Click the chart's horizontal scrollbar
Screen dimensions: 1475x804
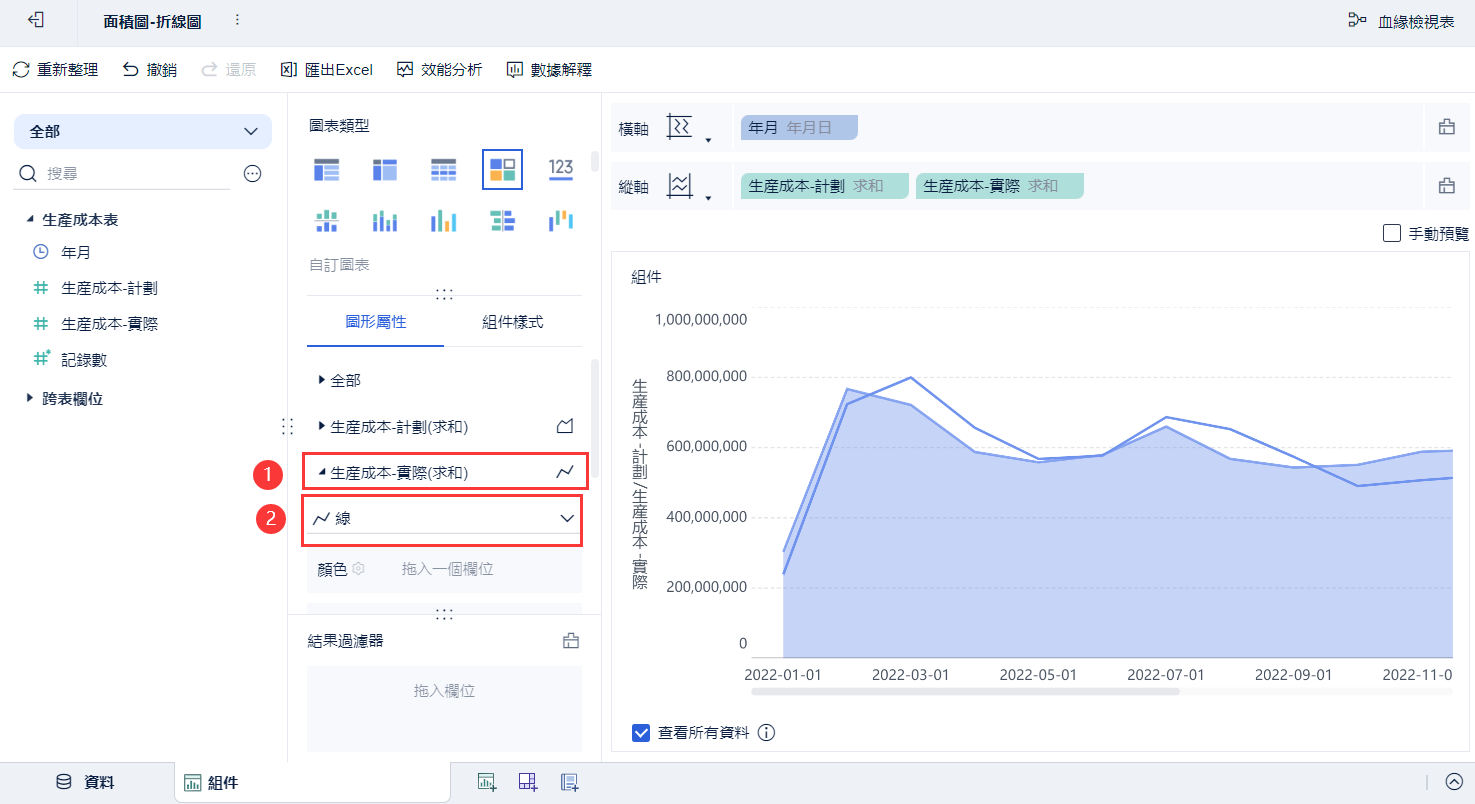click(965, 691)
